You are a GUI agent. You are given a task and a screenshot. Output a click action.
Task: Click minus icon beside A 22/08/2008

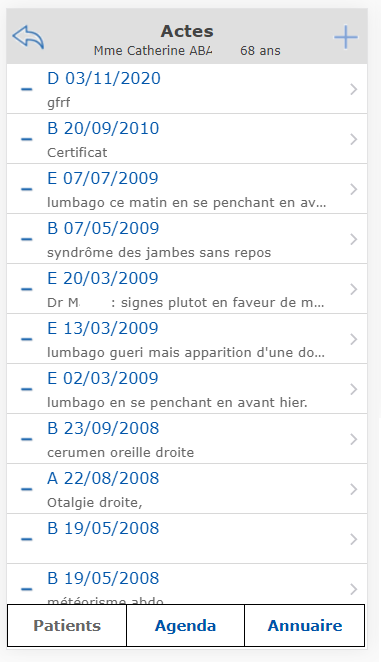[x=27, y=489]
